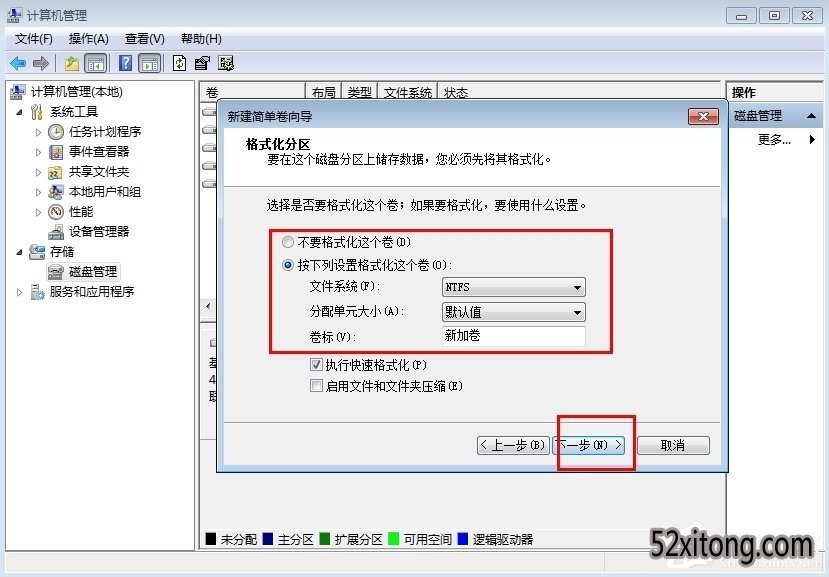The height and width of the screenshot is (577, 829).
Task: Select 不要格式化这个卷 radio button
Action: pyautogui.click(x=288, y=242)
